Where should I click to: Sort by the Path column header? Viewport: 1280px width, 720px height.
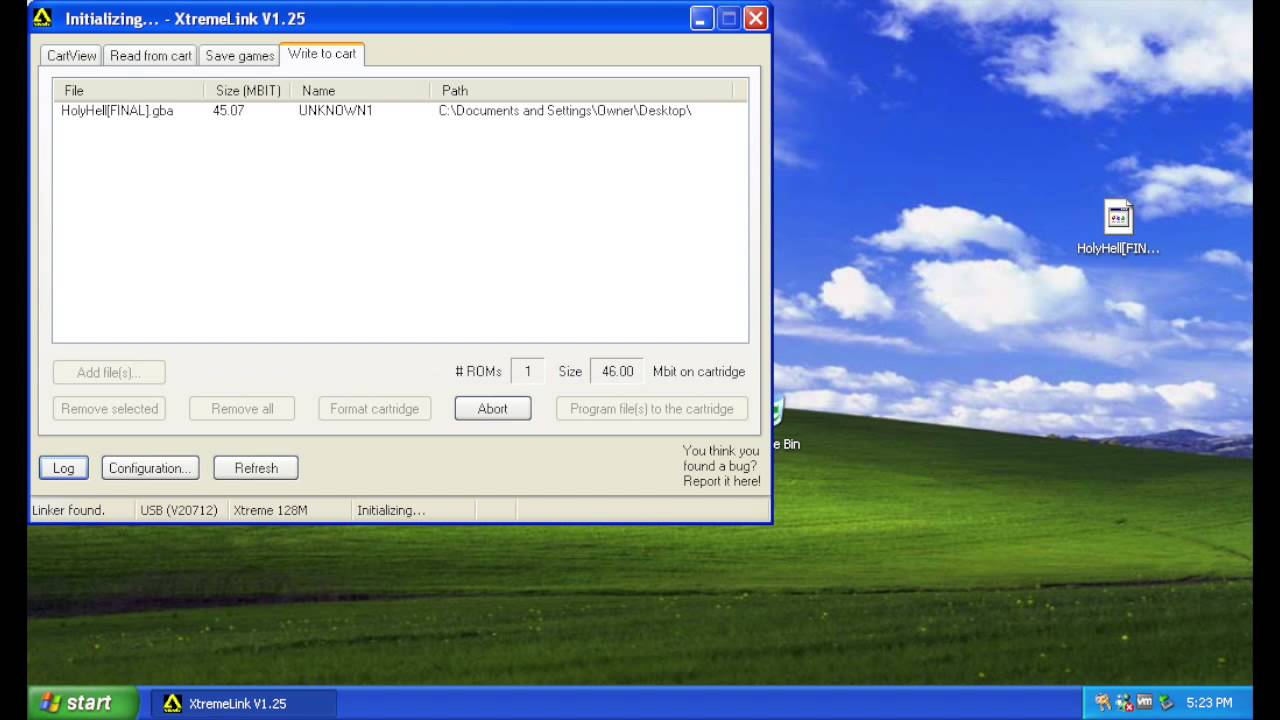[x=582, y=90]
